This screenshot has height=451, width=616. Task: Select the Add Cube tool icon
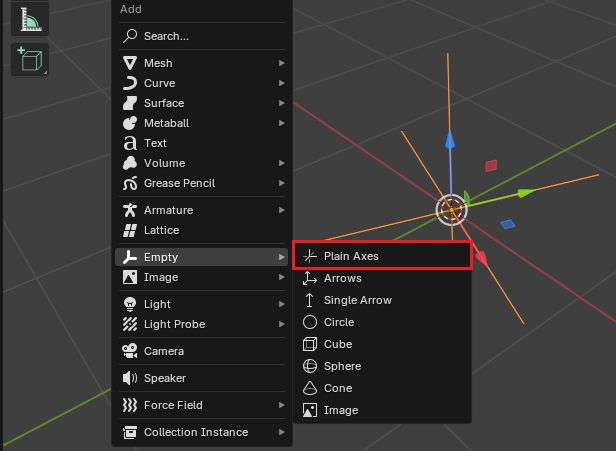(x=30, y=60)
